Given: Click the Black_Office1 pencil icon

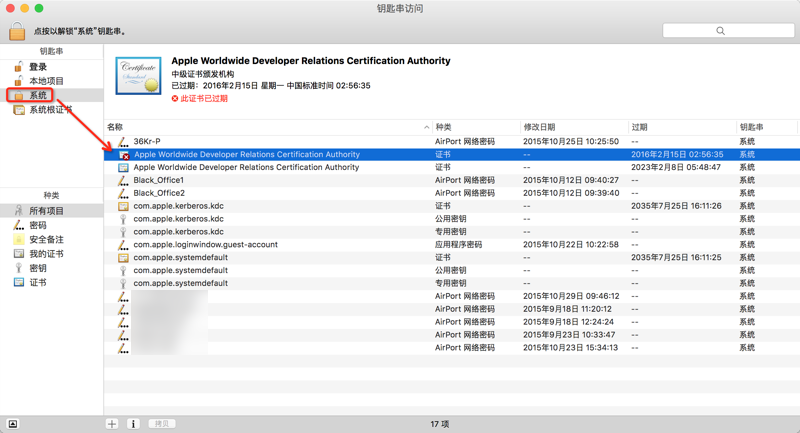Looking at the screenshot, I should (123, 180).
